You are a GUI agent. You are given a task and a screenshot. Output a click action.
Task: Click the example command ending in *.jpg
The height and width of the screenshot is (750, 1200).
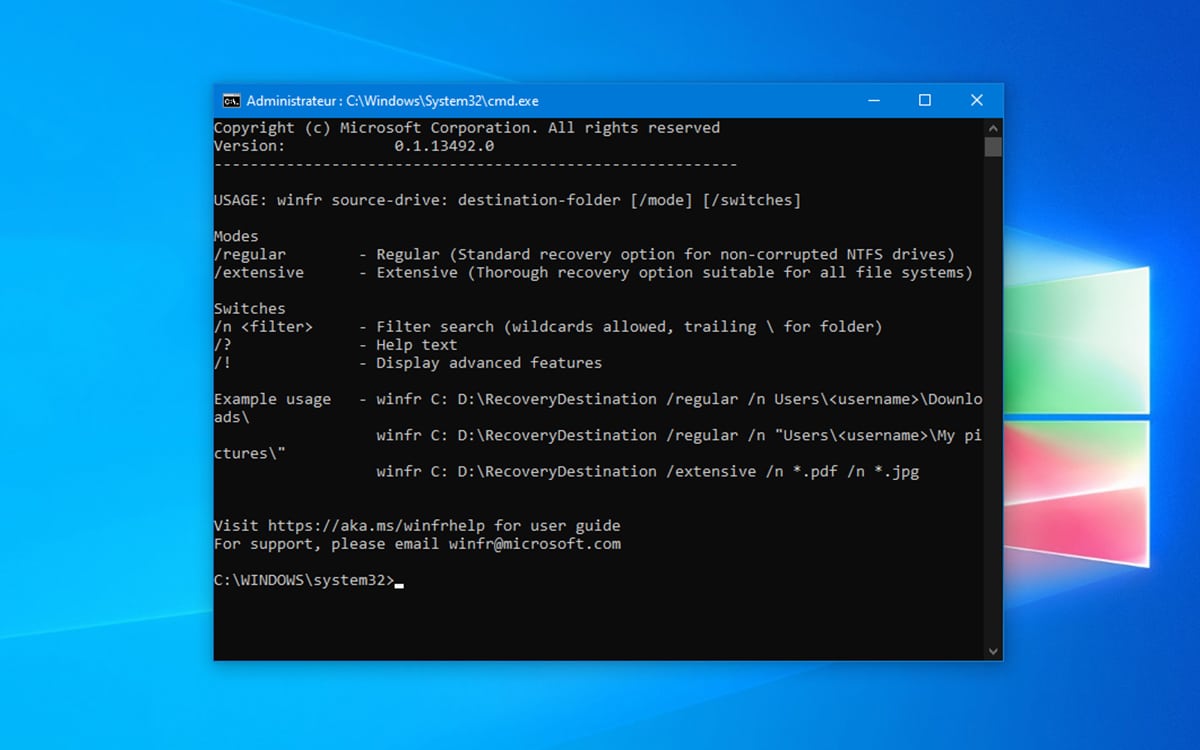click(648, 471)
